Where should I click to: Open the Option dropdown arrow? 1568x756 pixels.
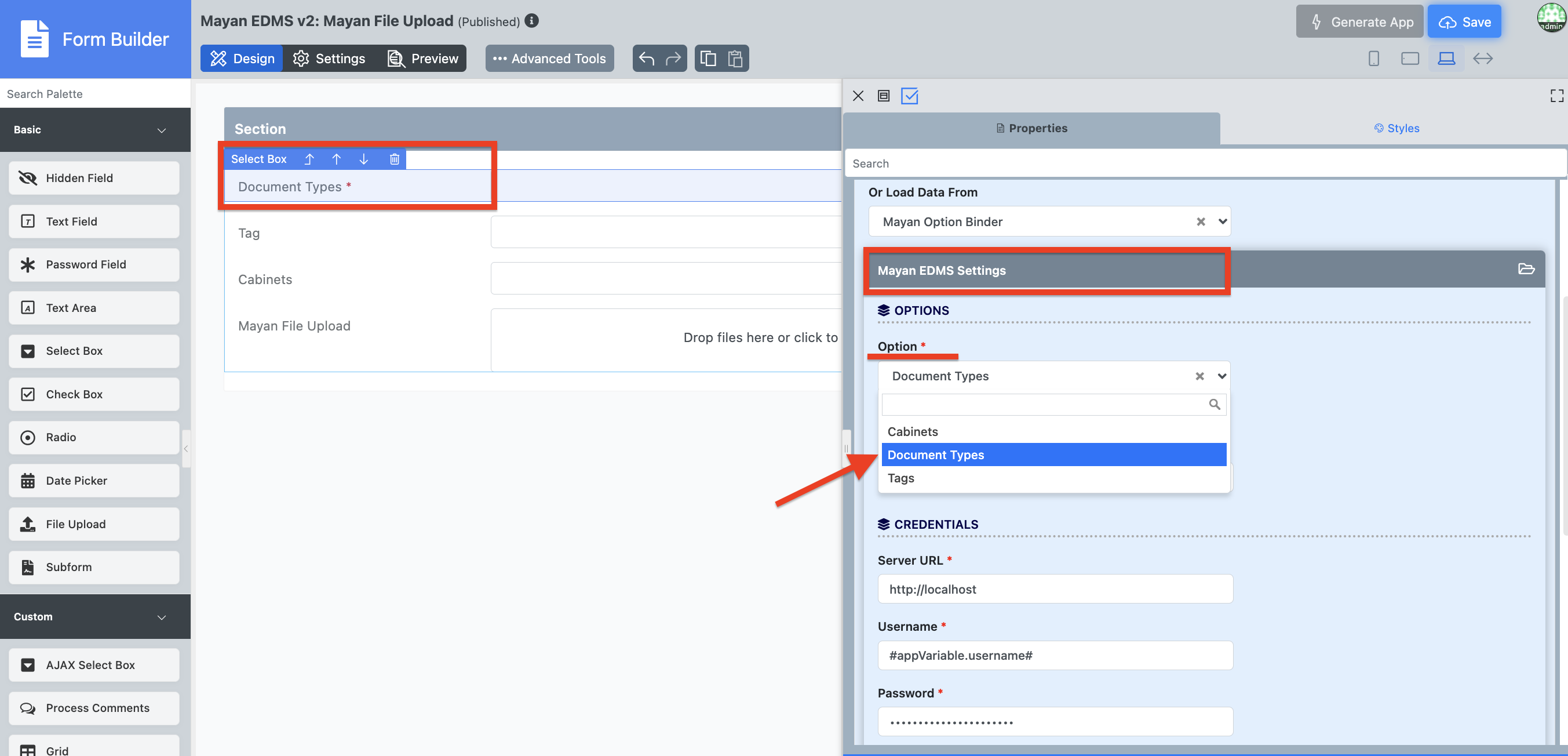pos(1221,376)
